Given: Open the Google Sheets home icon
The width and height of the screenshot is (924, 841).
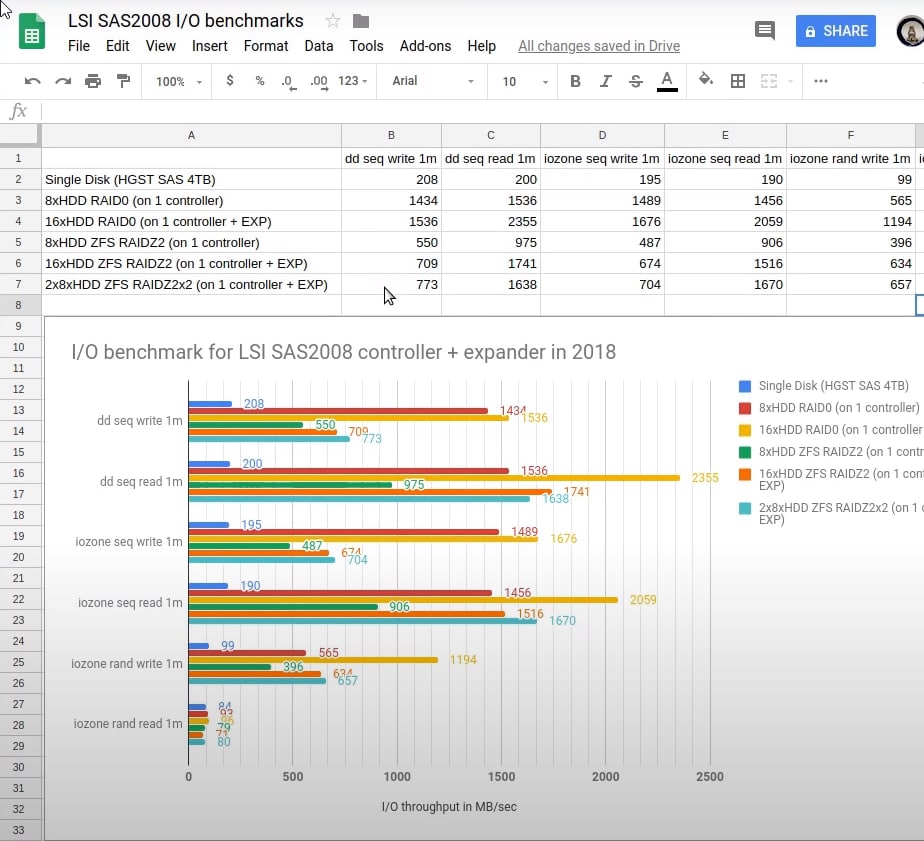Looking at the screenshot, I should [32, 31].
